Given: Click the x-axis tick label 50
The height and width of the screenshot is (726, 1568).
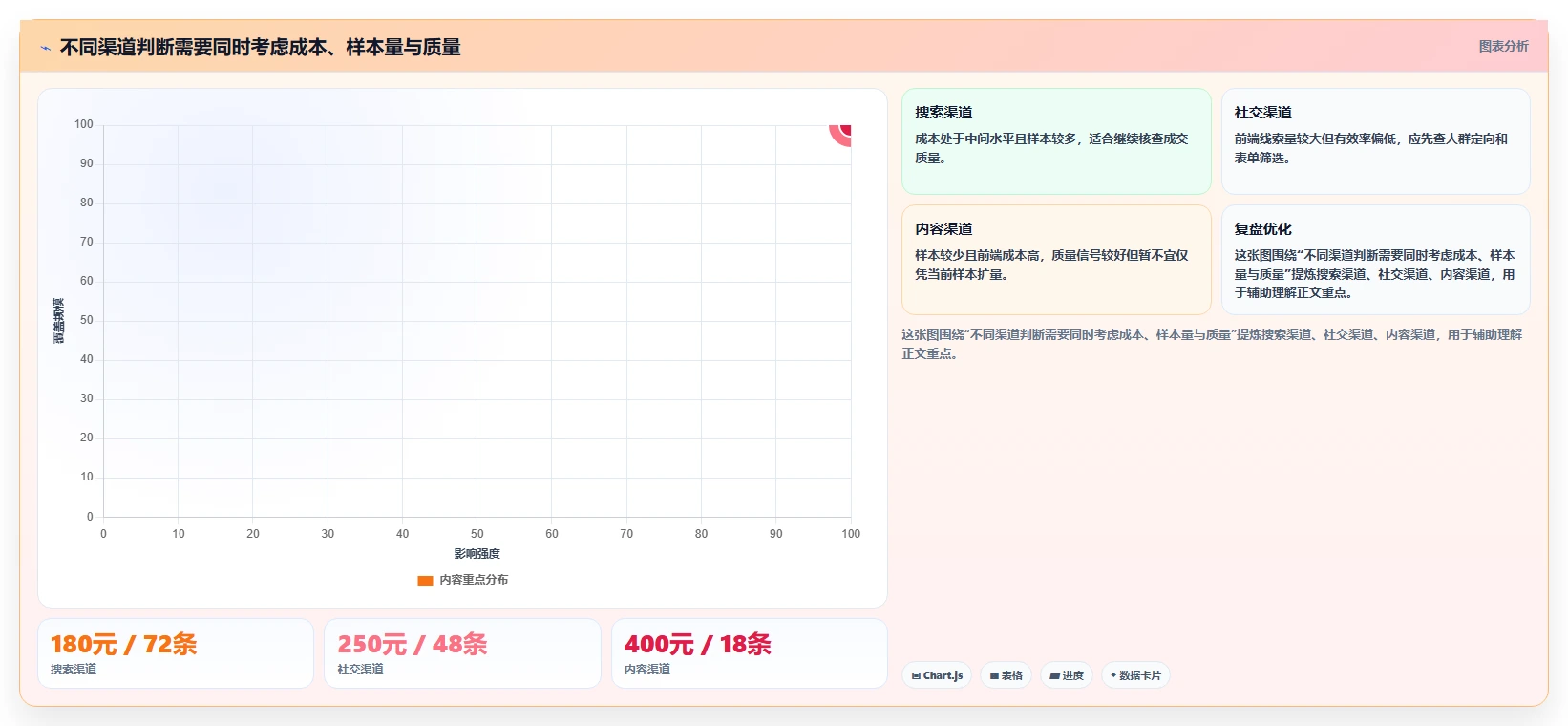Looking at the screenshot, I should point(477,534).
